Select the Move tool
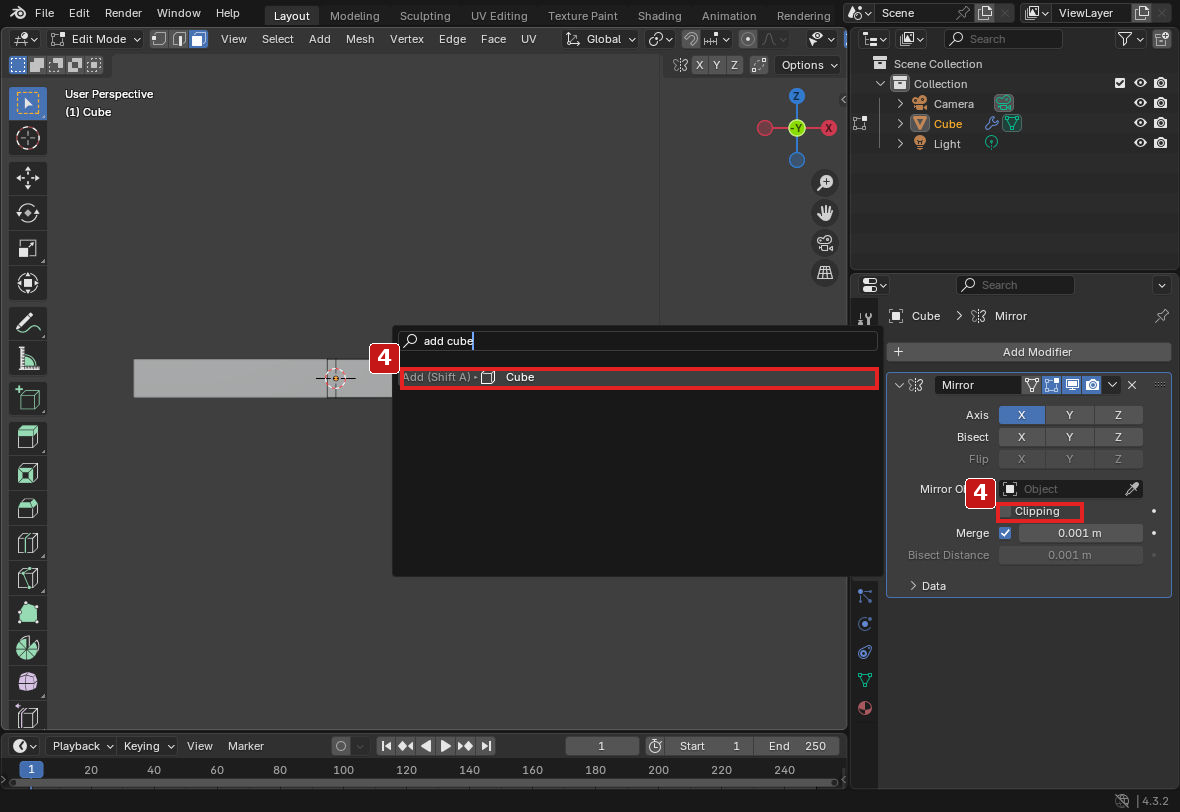1180x812 pixels. tap(28, 178)
